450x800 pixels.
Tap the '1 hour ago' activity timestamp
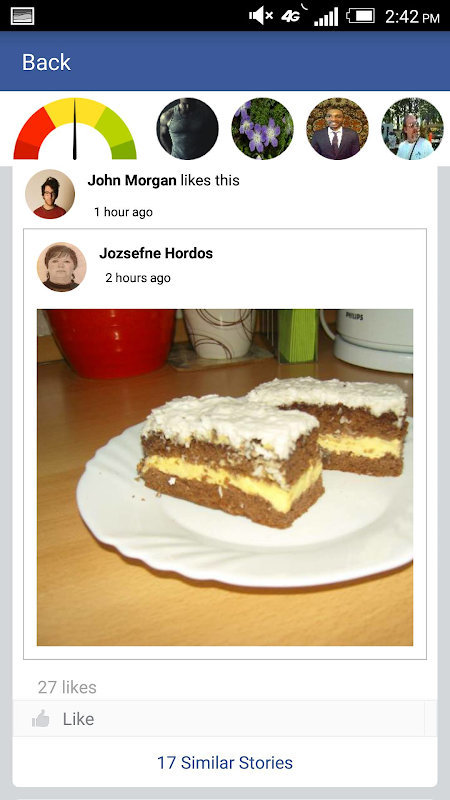coord(123,212)
